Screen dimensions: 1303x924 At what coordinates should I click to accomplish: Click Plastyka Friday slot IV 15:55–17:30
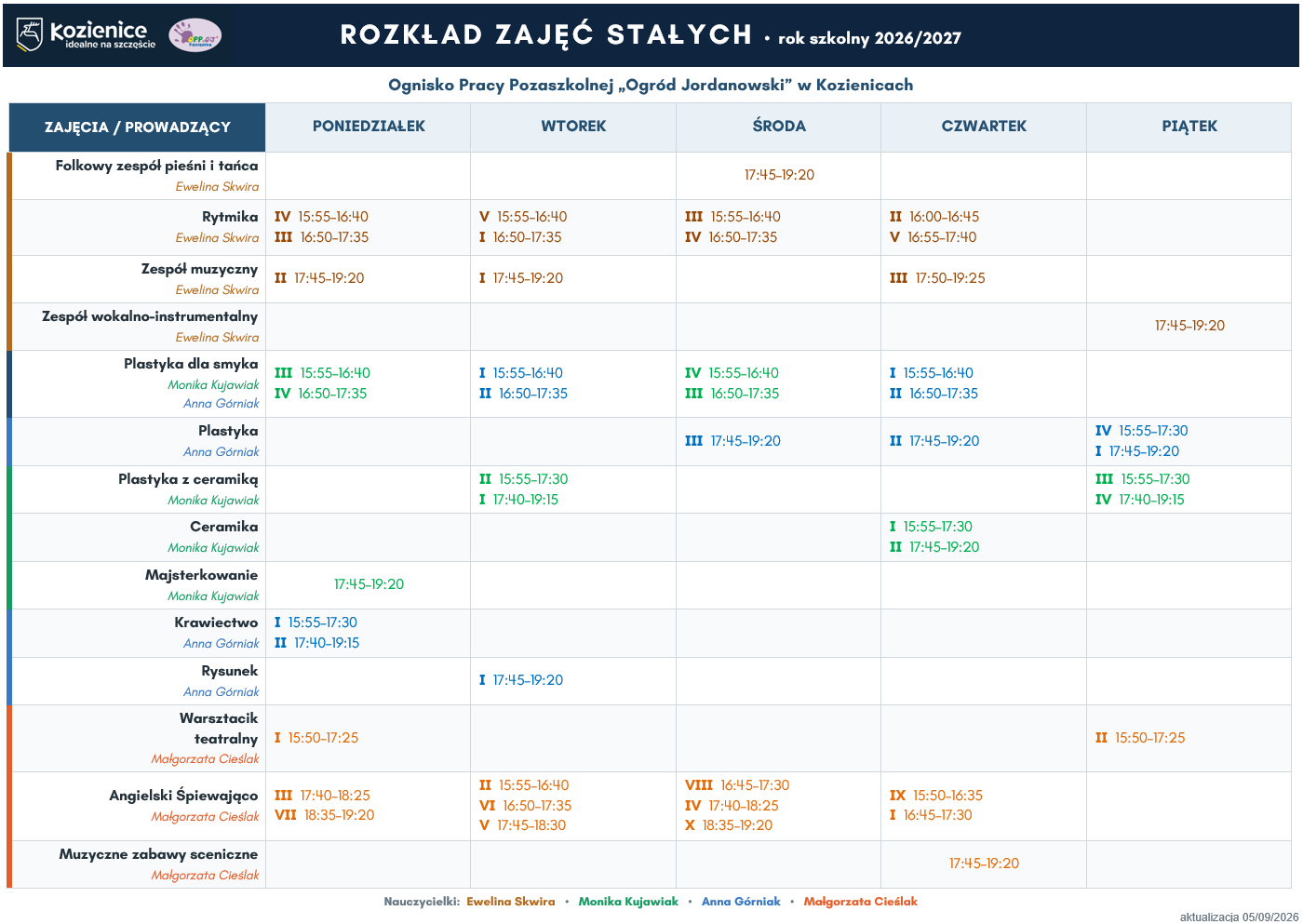pos(1141,431)
